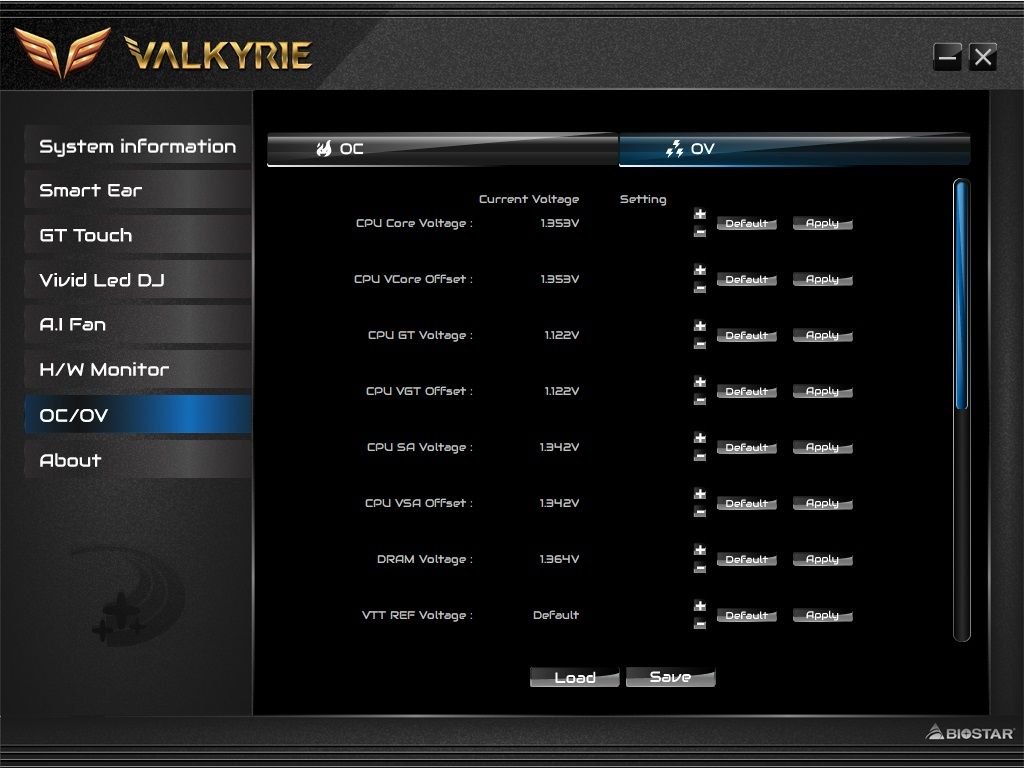Switch to the OV tab

pyautogui.click(x=794, y=149)
